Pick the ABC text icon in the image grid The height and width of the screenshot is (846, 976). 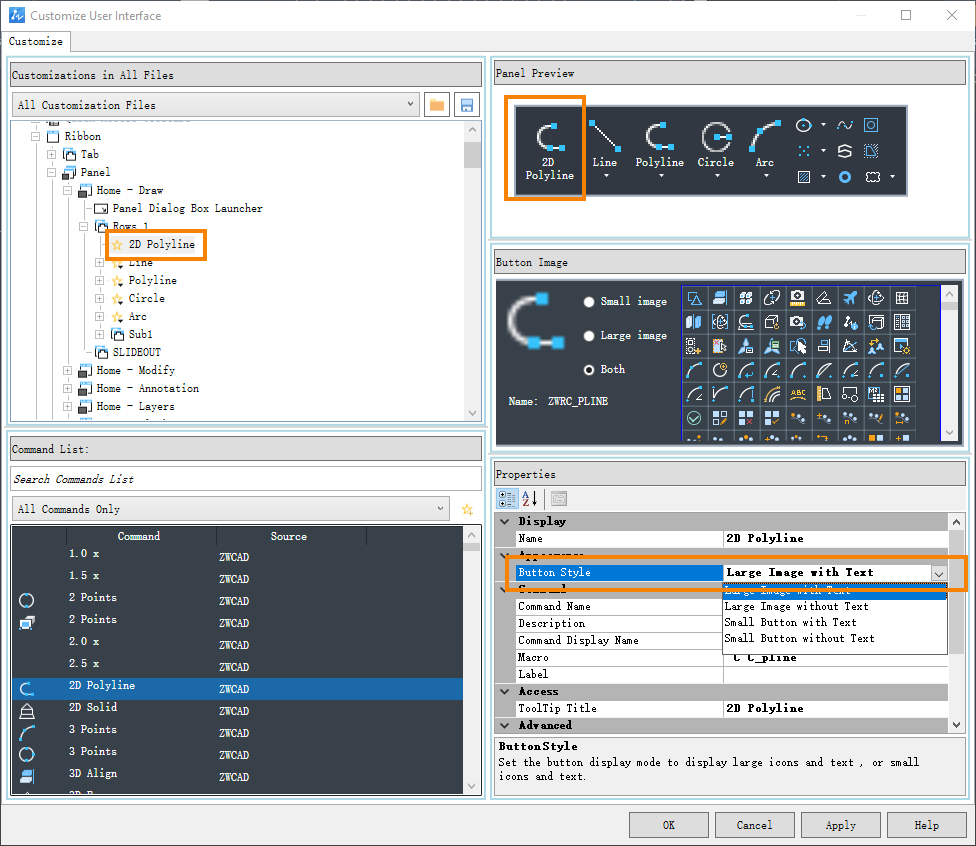[x=798, y=394]
